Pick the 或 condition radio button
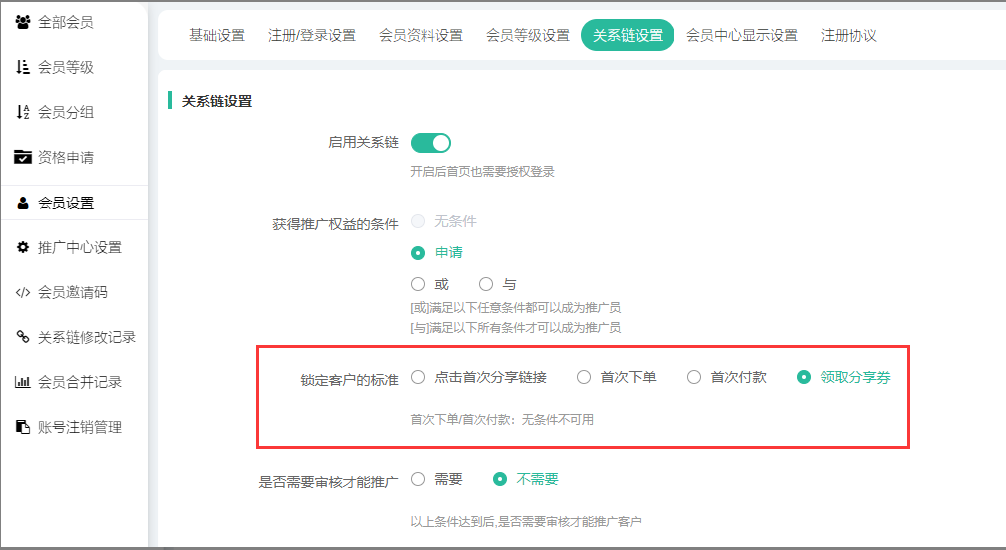 click(418, 284)
